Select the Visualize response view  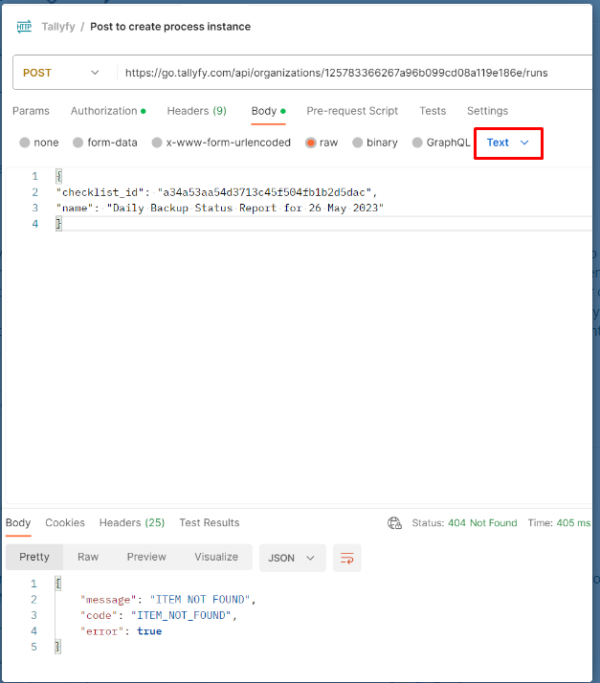tap(216, 557)
